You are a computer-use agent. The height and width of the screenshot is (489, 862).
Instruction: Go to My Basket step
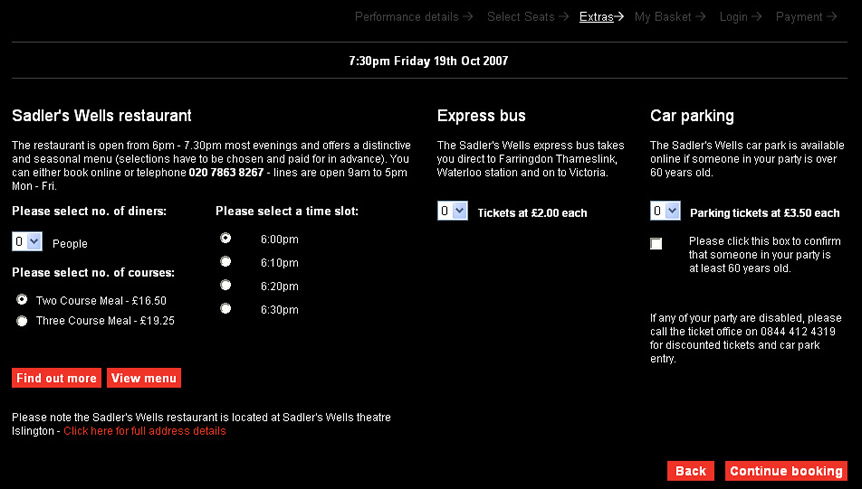click(670, 17)
